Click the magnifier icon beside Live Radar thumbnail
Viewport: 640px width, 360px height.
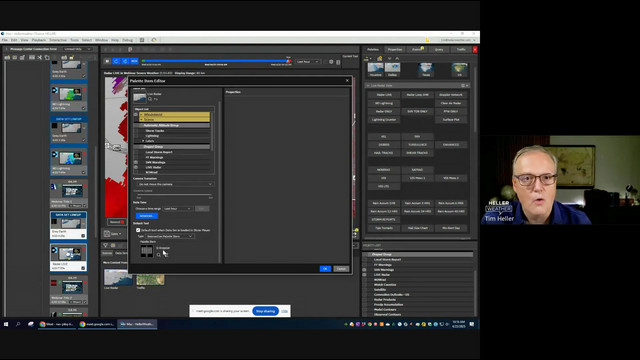[150, 99]
